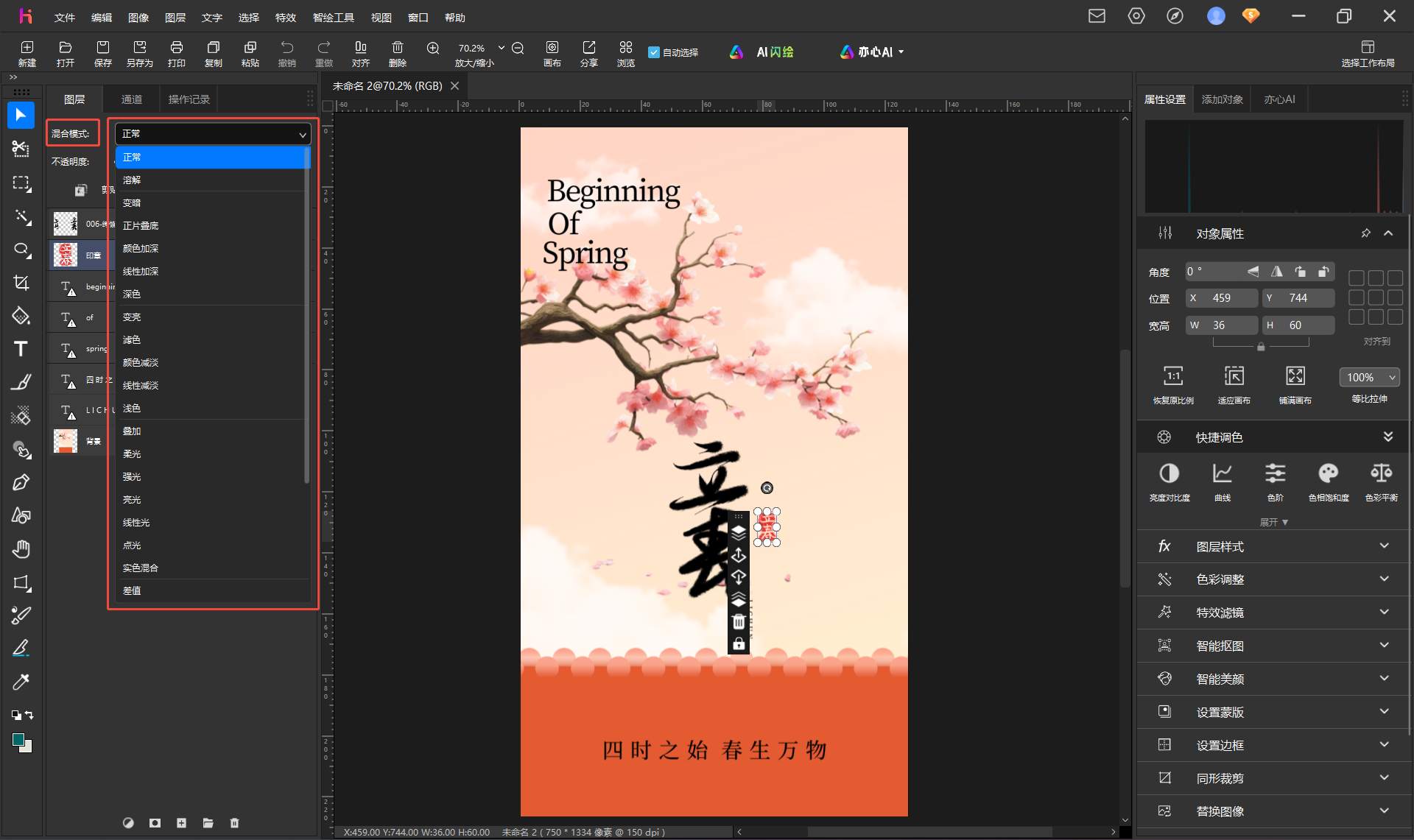
Task: Click the foreground teal color swatch
Action: pyautogui.click(x=18, y=740)
